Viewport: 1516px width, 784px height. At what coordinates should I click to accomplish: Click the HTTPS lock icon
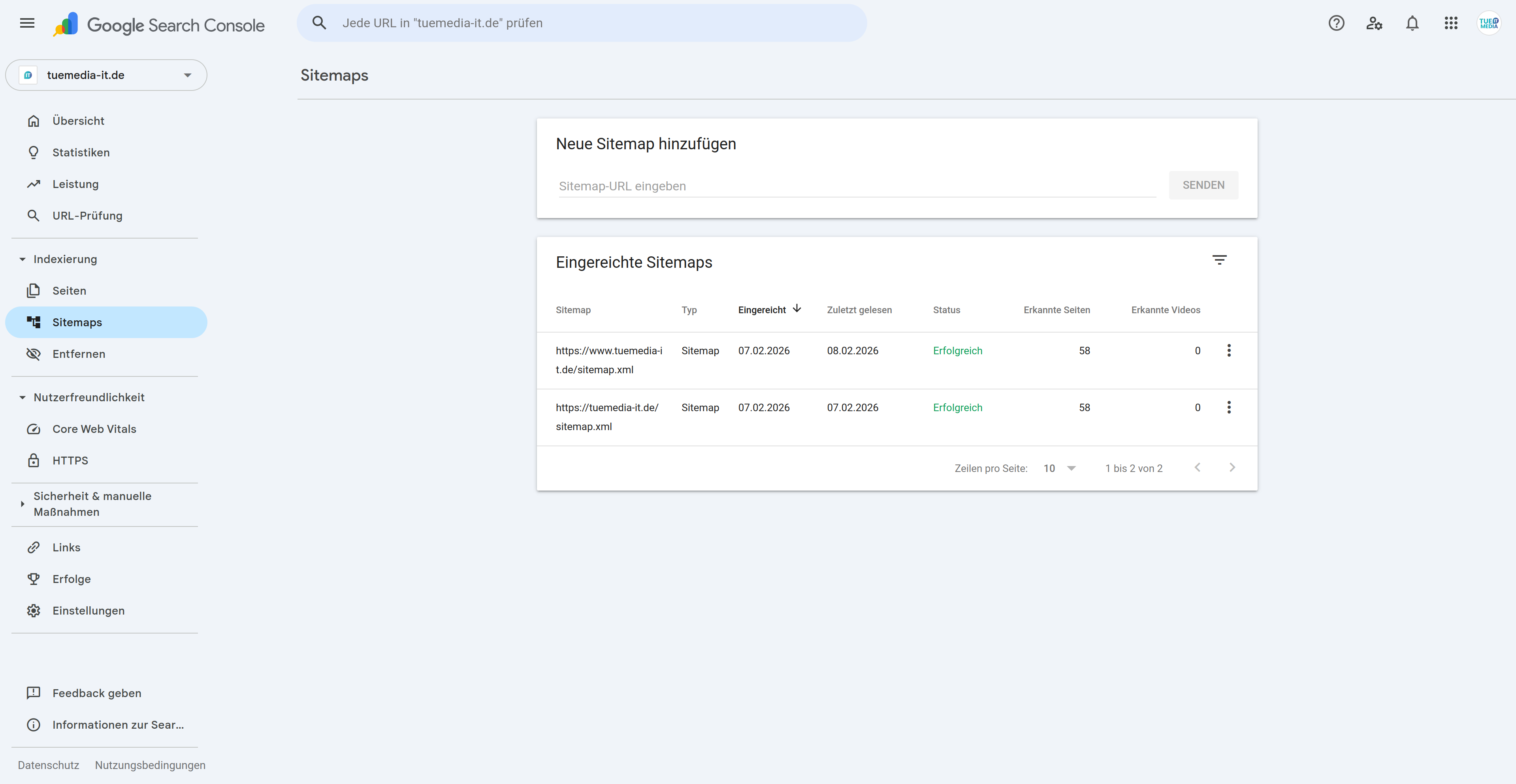[34, 461]
